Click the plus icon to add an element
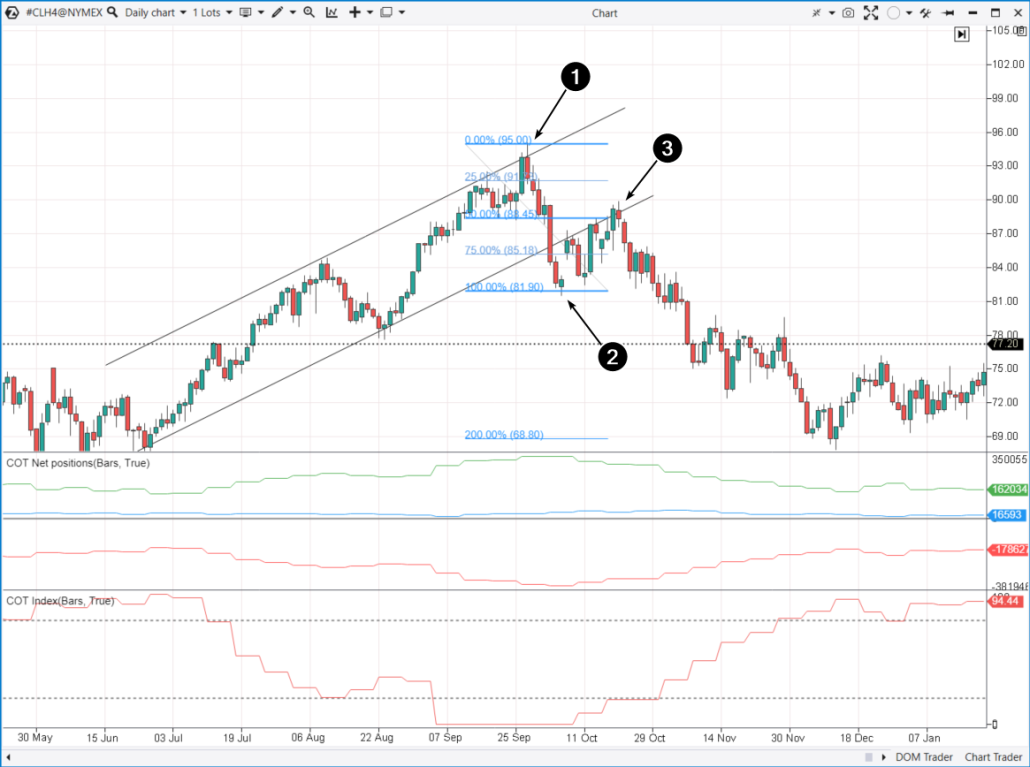Viewport: 1030px width, 767px height. (356, 12)
